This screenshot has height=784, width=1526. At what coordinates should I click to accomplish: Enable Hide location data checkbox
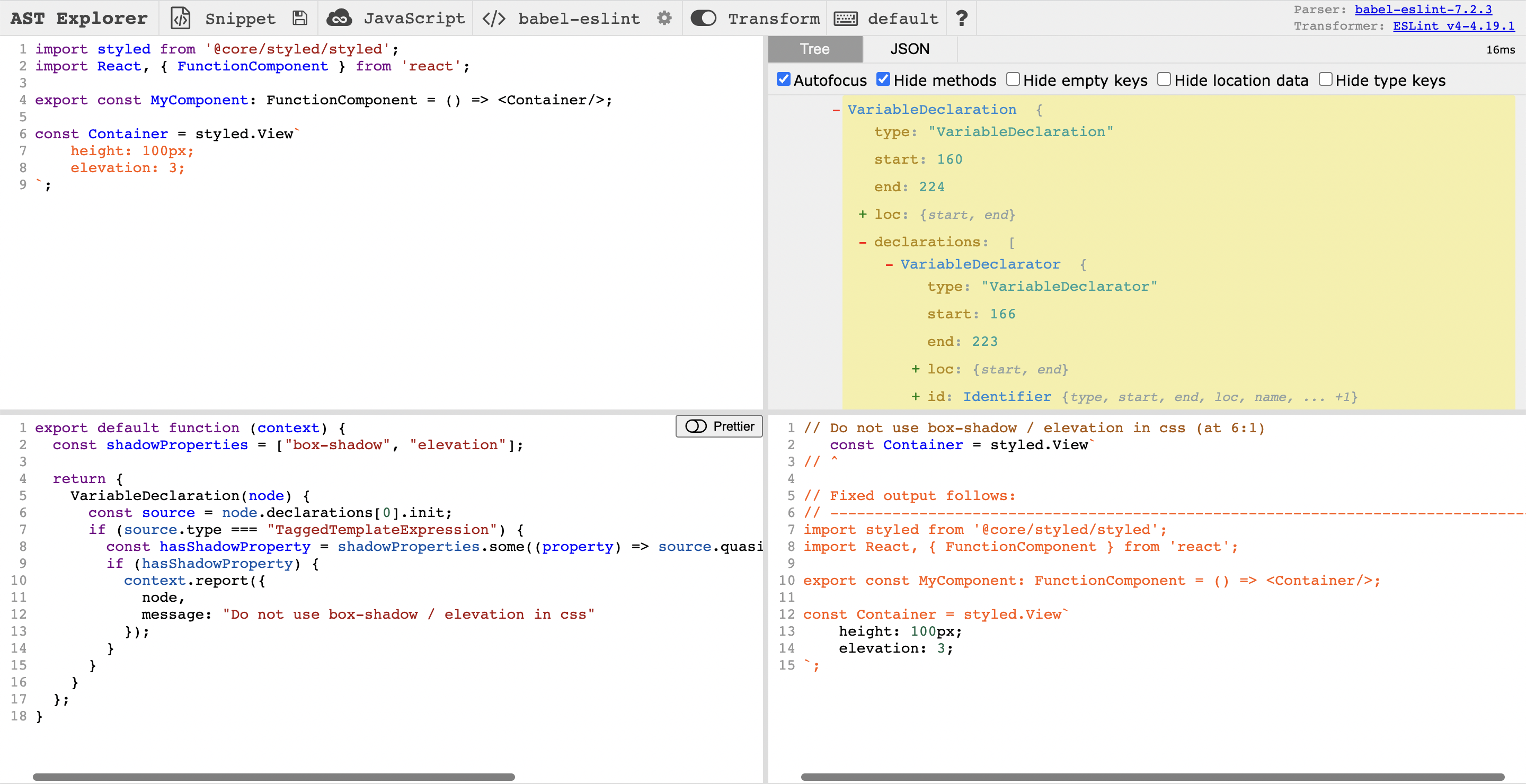click(x=1164, y=79)
